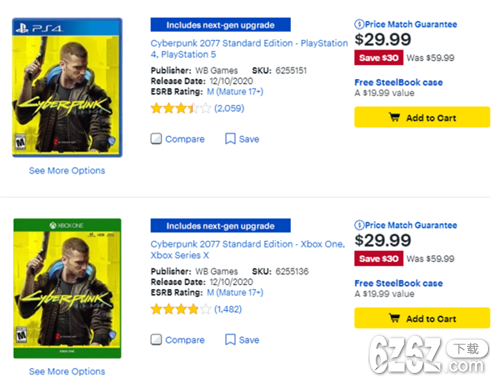Screen dimensions: 500x385
Task: Open the M (Mature 17+) rating link for PS4
Action: pos(235,92)
